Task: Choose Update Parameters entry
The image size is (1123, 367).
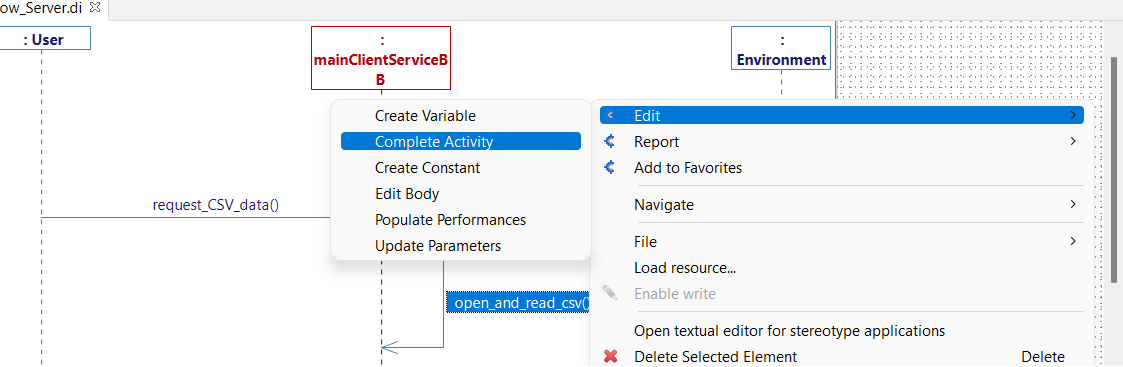Action: (460, 245)
